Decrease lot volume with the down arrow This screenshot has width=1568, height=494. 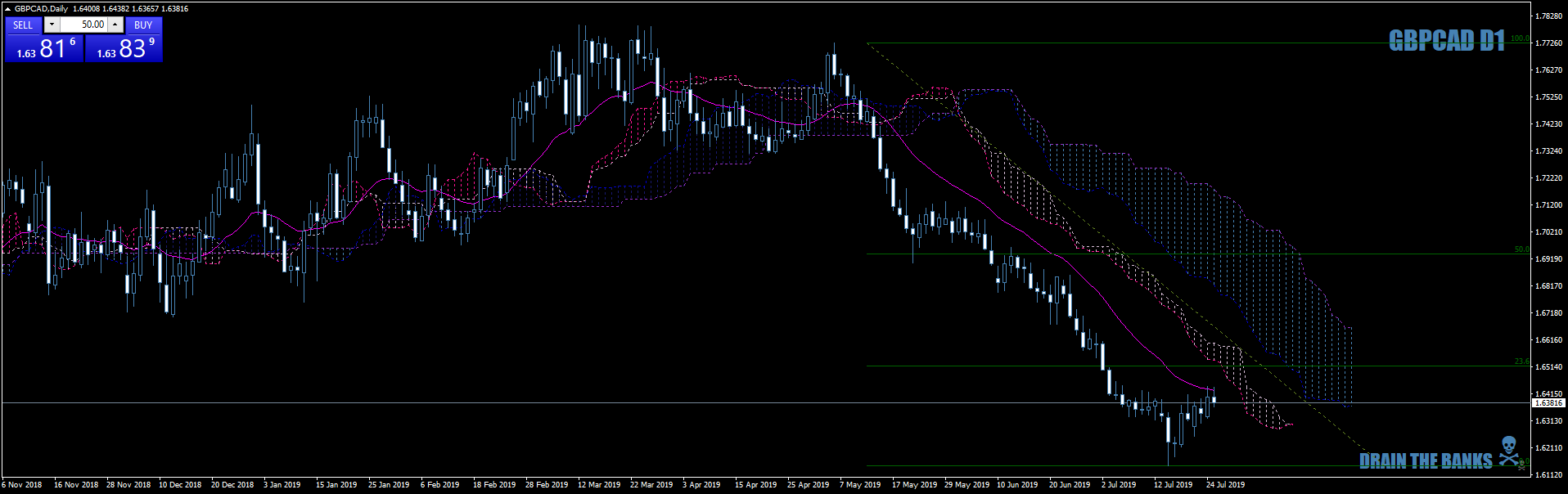pos(52,25)
